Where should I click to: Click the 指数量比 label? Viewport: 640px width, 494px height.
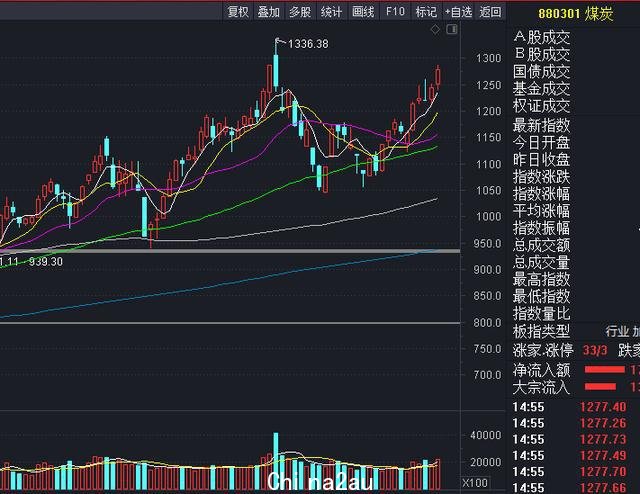click(x=542, y=313)
